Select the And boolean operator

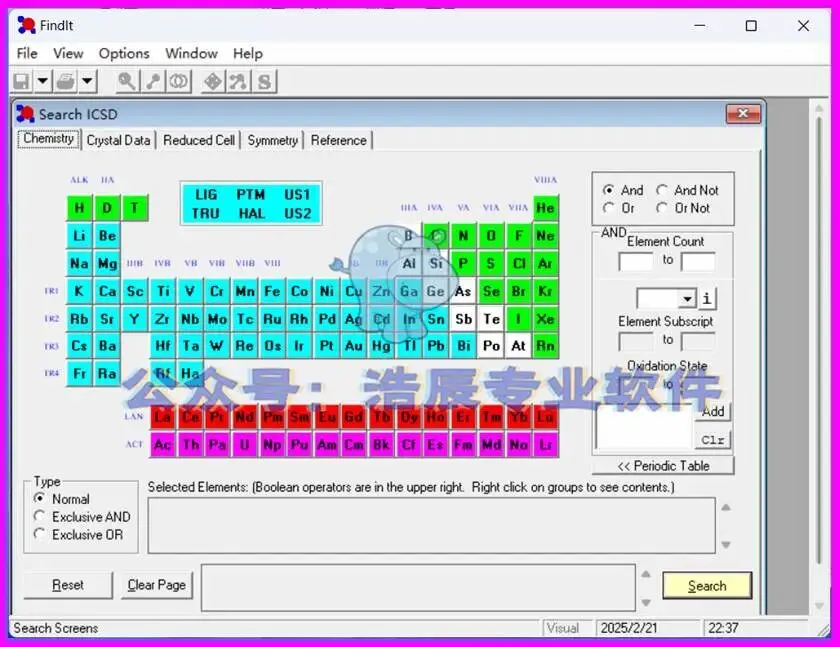(622, 190)
